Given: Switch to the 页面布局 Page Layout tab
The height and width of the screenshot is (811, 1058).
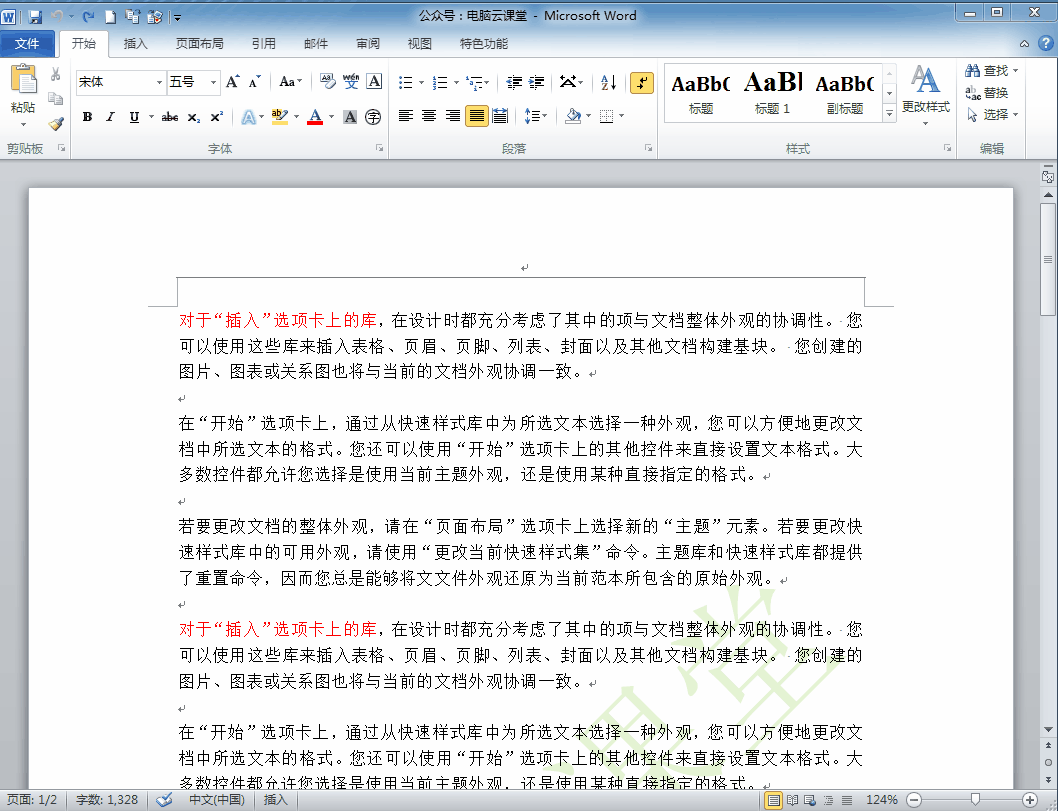Looking at the screenshot, I should tap(200, 44).
